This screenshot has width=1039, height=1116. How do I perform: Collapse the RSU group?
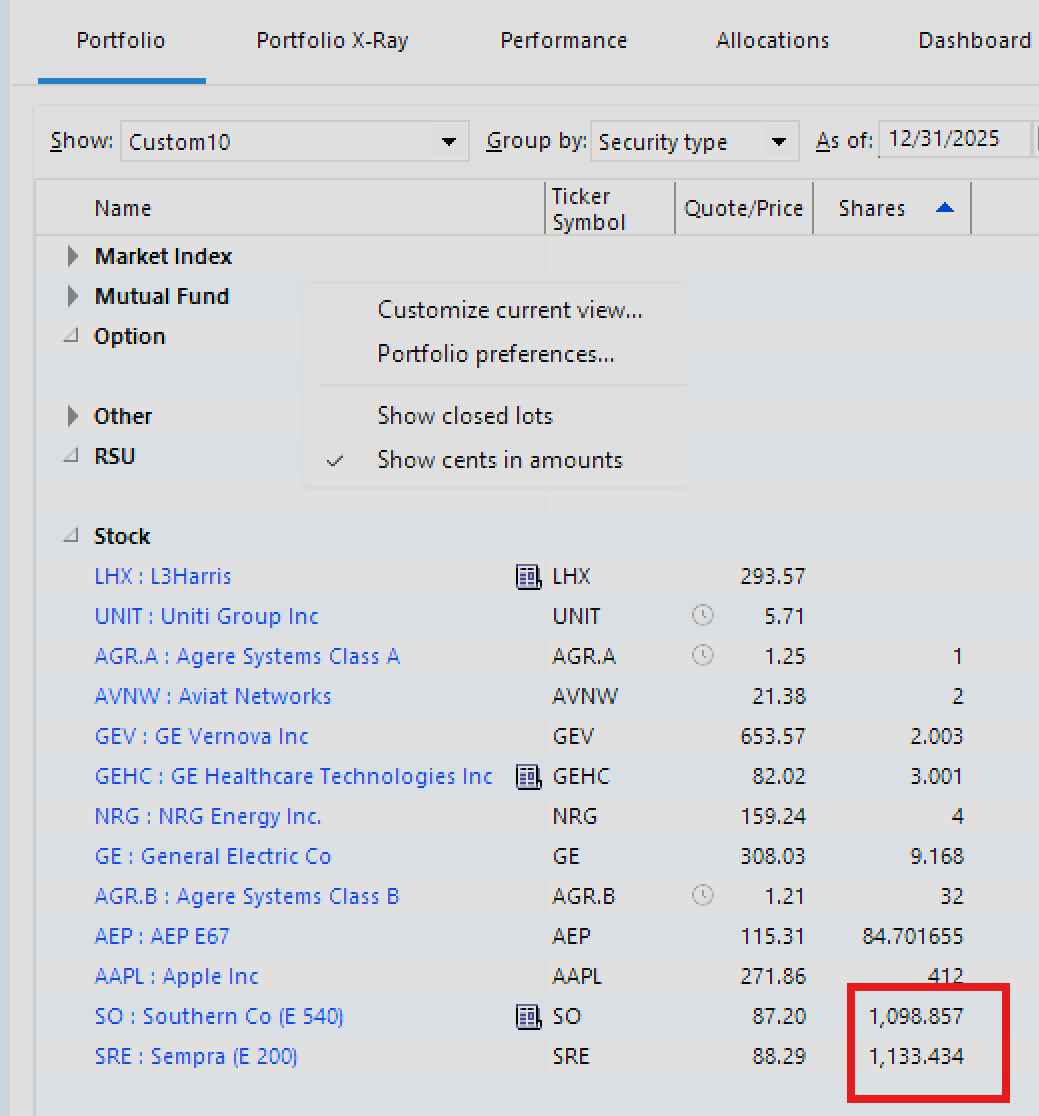[x=70, y=456]
